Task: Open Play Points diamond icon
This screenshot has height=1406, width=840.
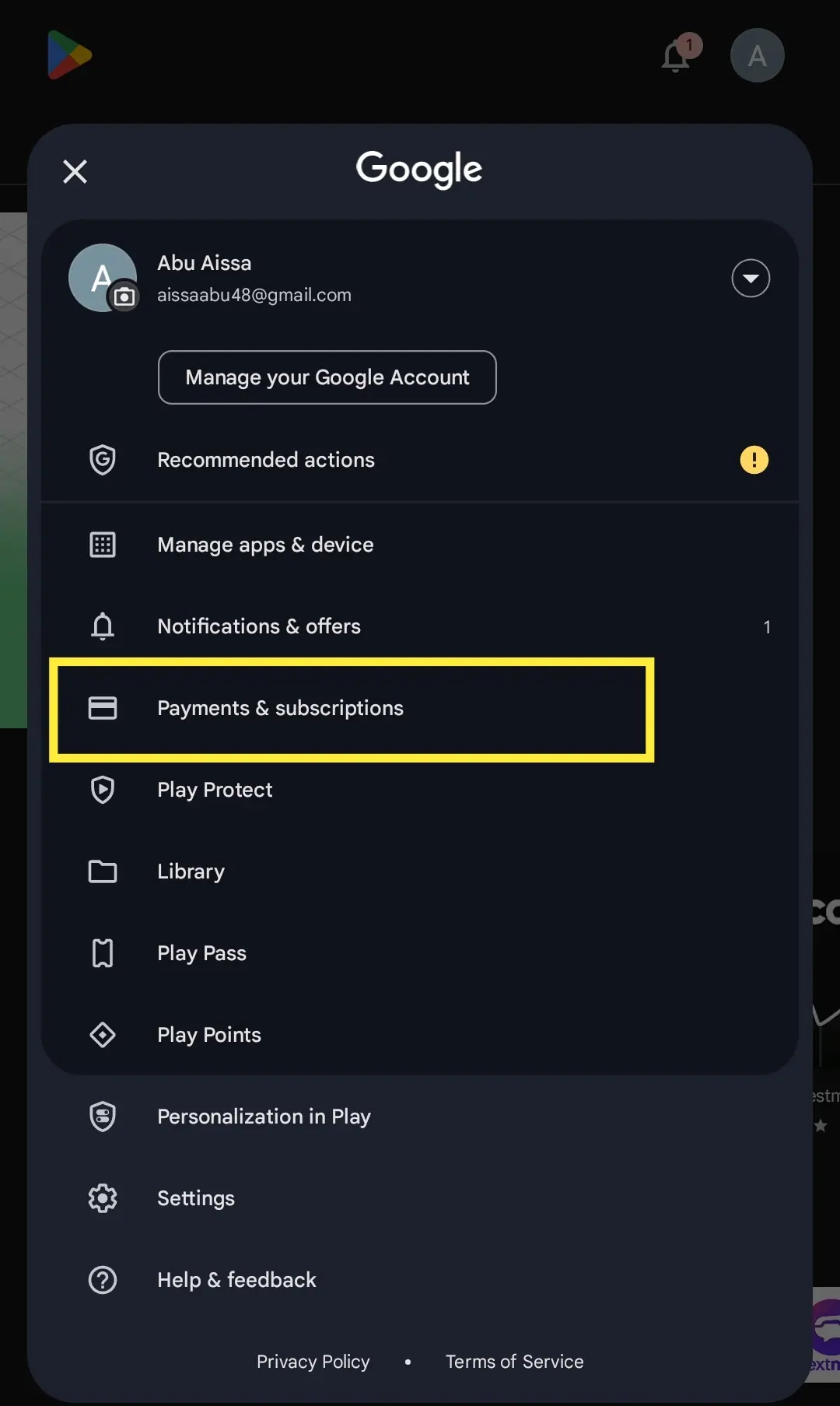Action: (103, 1035)
